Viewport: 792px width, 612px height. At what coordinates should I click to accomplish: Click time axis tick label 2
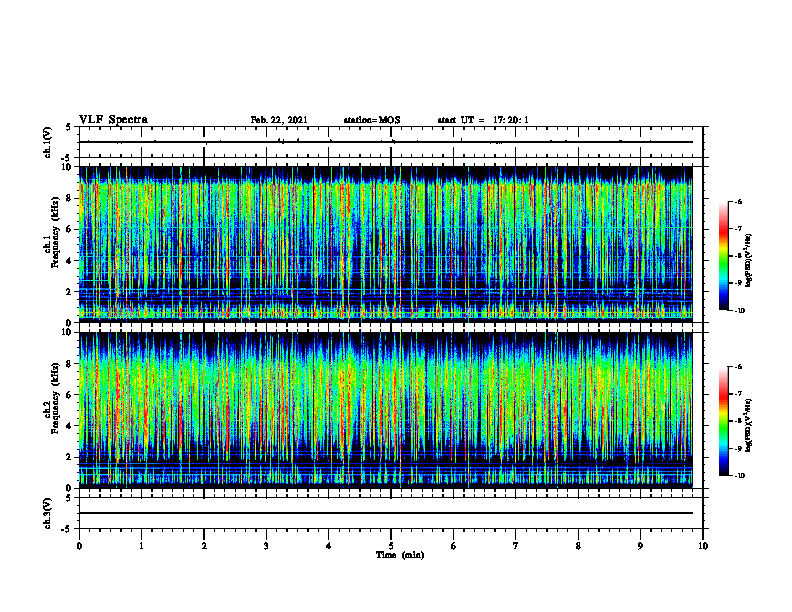204,546
